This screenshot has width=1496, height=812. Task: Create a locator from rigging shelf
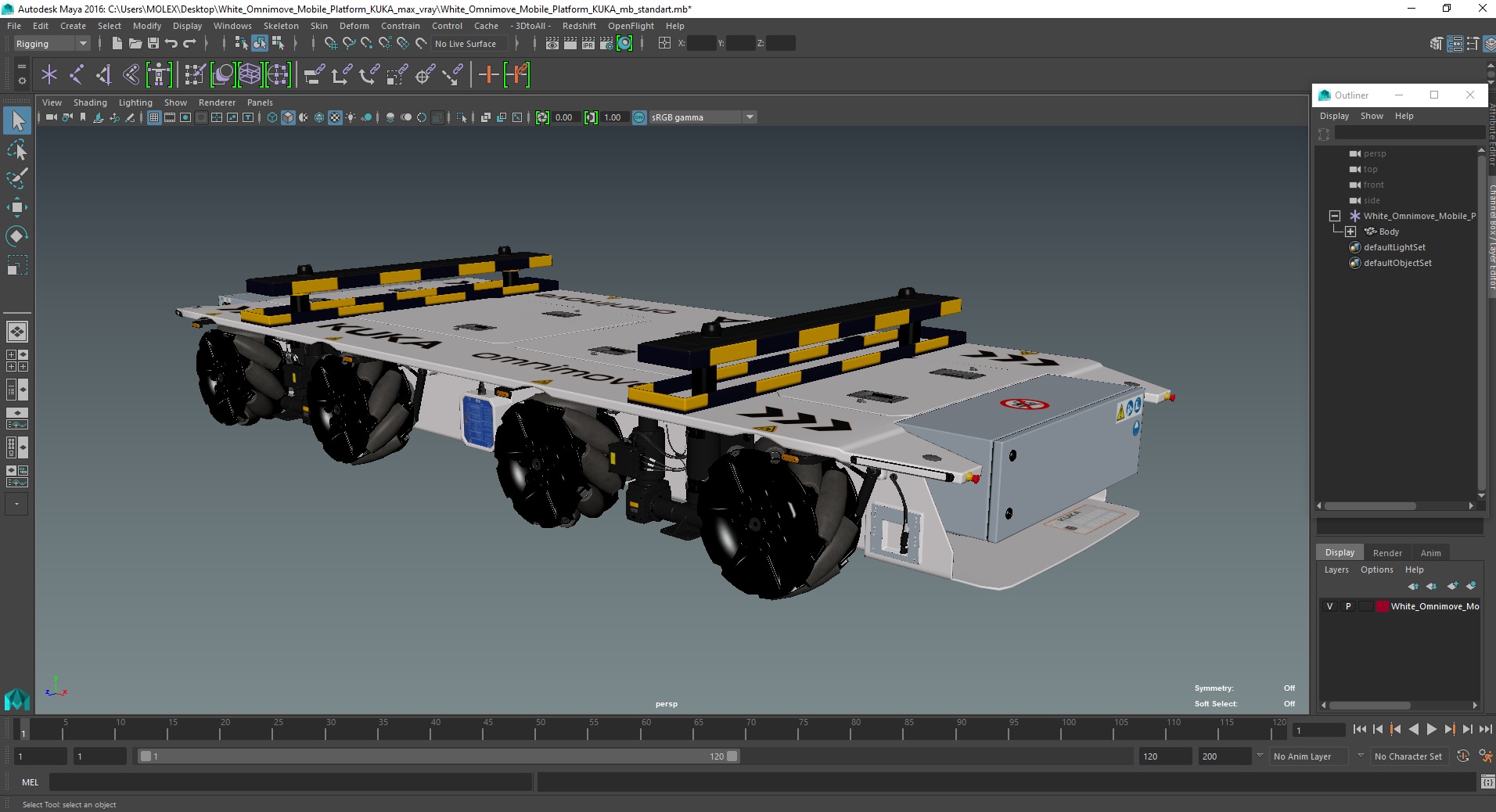coord(49,75)
